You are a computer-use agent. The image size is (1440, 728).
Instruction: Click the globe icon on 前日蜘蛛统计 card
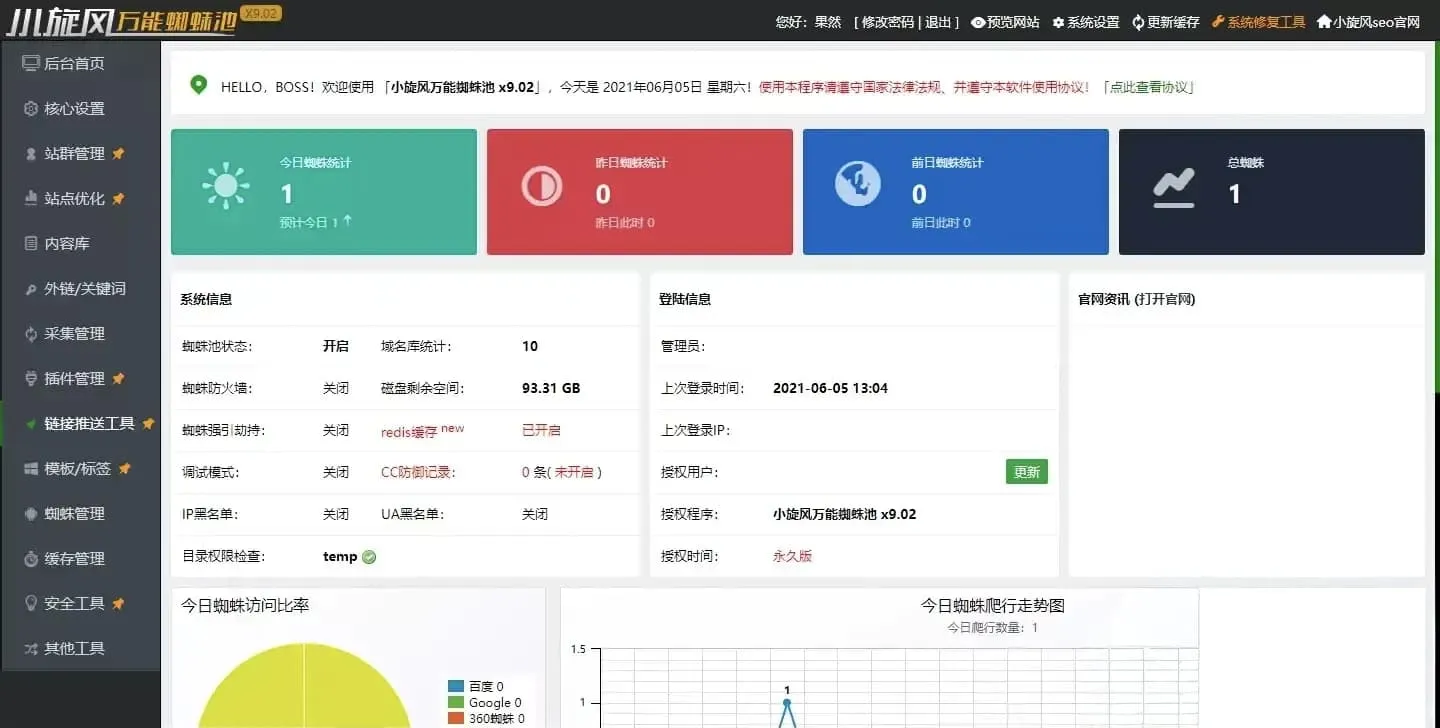coord(858,184)
